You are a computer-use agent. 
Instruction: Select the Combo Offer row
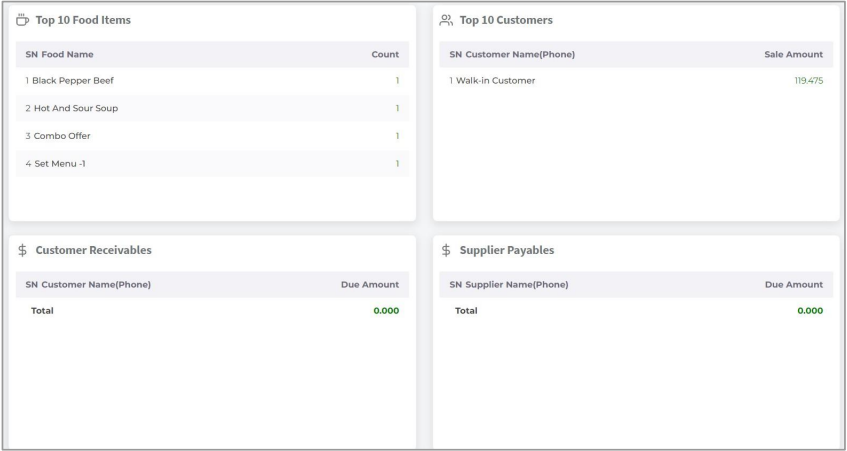[212, 136]
